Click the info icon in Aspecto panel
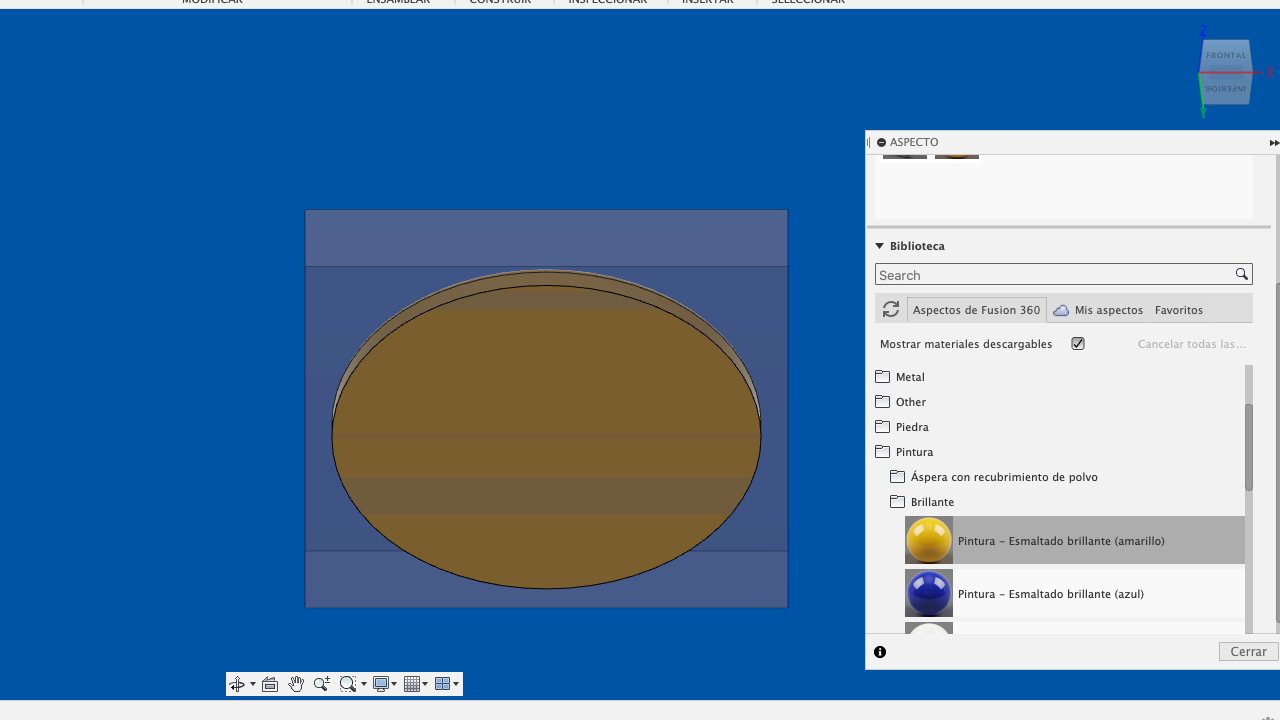This screenshot has height=720, width=1280. [x=880, y=652]
